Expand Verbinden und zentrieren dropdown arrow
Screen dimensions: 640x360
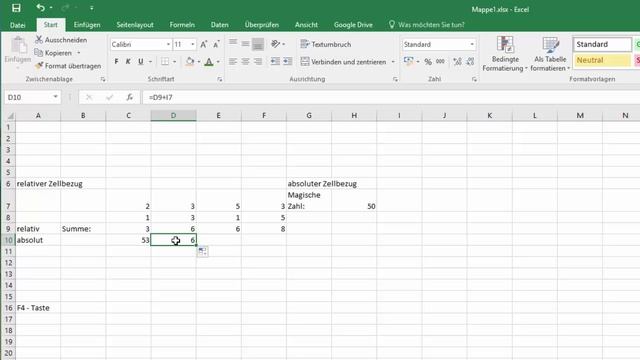(393, 62)
